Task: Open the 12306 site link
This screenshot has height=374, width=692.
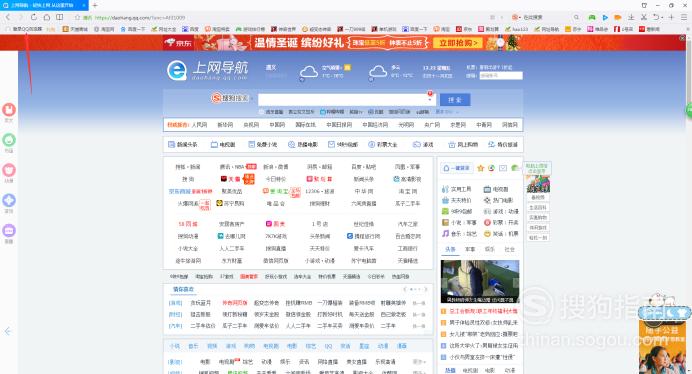Action: pyautogui.click(x=320, y=191)
